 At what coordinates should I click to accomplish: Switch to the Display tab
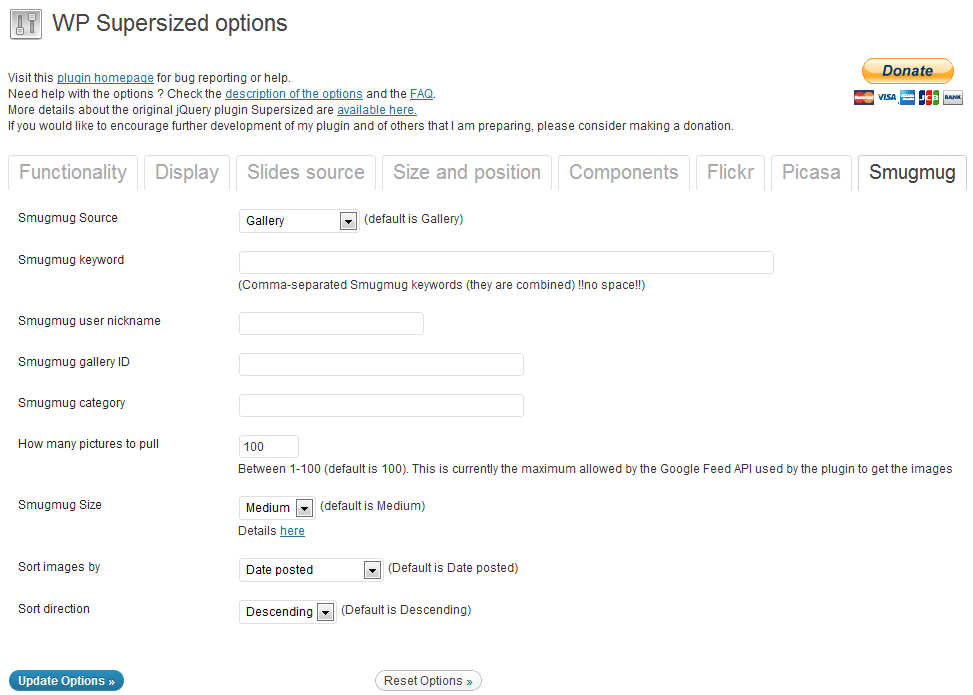[187, 173]
